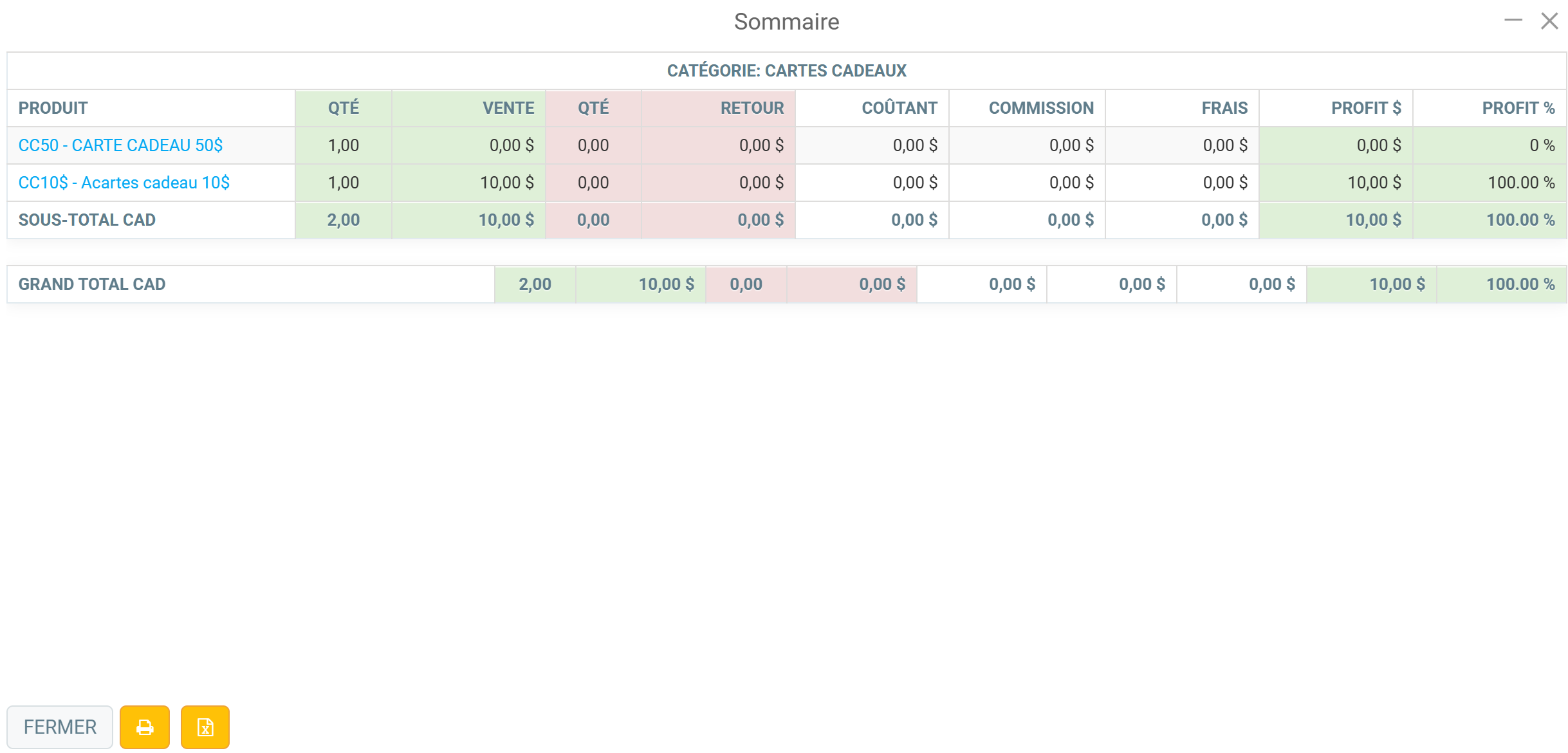Viewport: 1568px width, 753px height.
Task: Minimize the Sommaire window
Action: point(1513,21)
